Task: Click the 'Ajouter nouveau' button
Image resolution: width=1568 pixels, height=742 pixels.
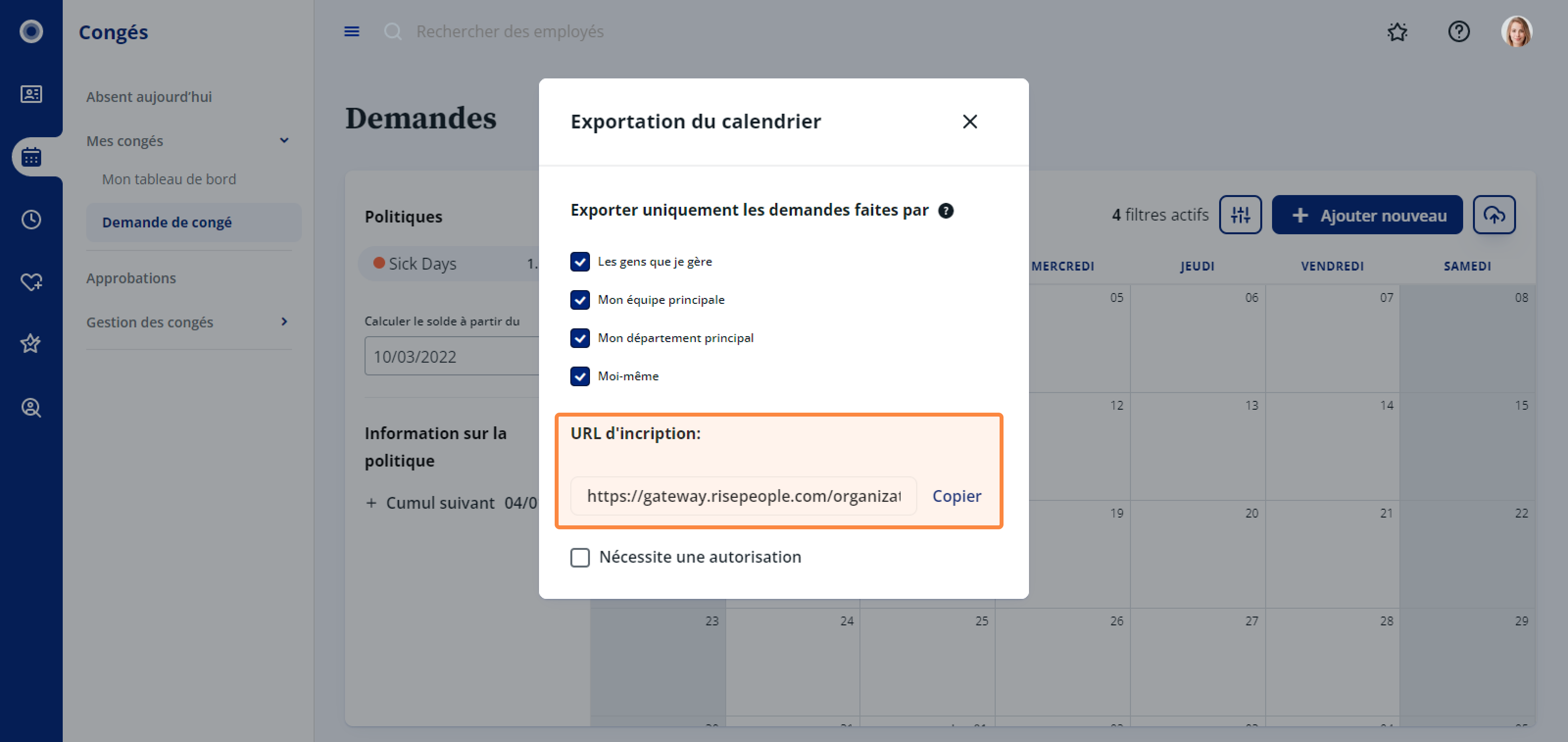Action: click(x=1367, y=214)
